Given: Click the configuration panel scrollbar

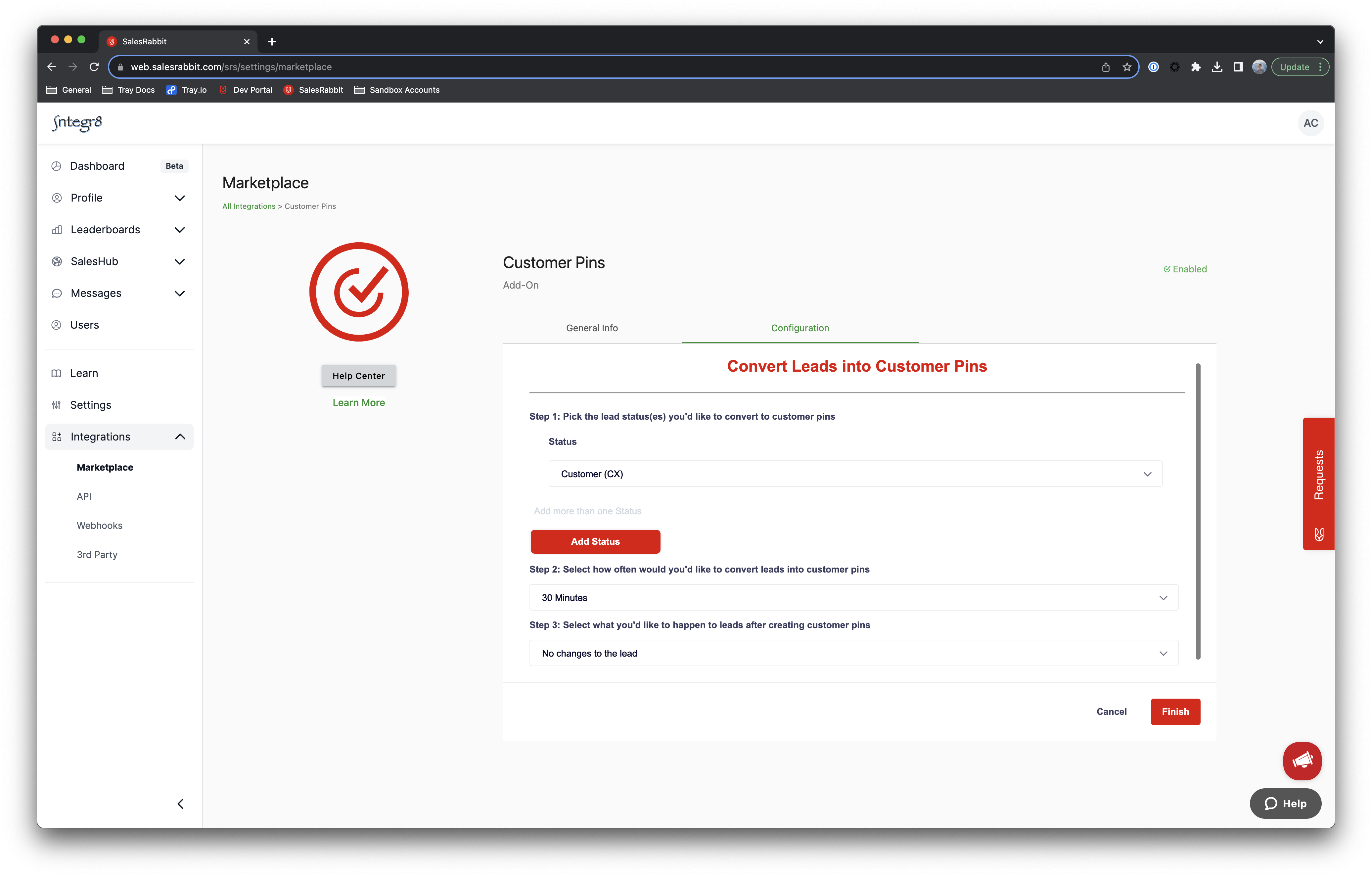Looking at the screenshot, I should click(1198, 511).
